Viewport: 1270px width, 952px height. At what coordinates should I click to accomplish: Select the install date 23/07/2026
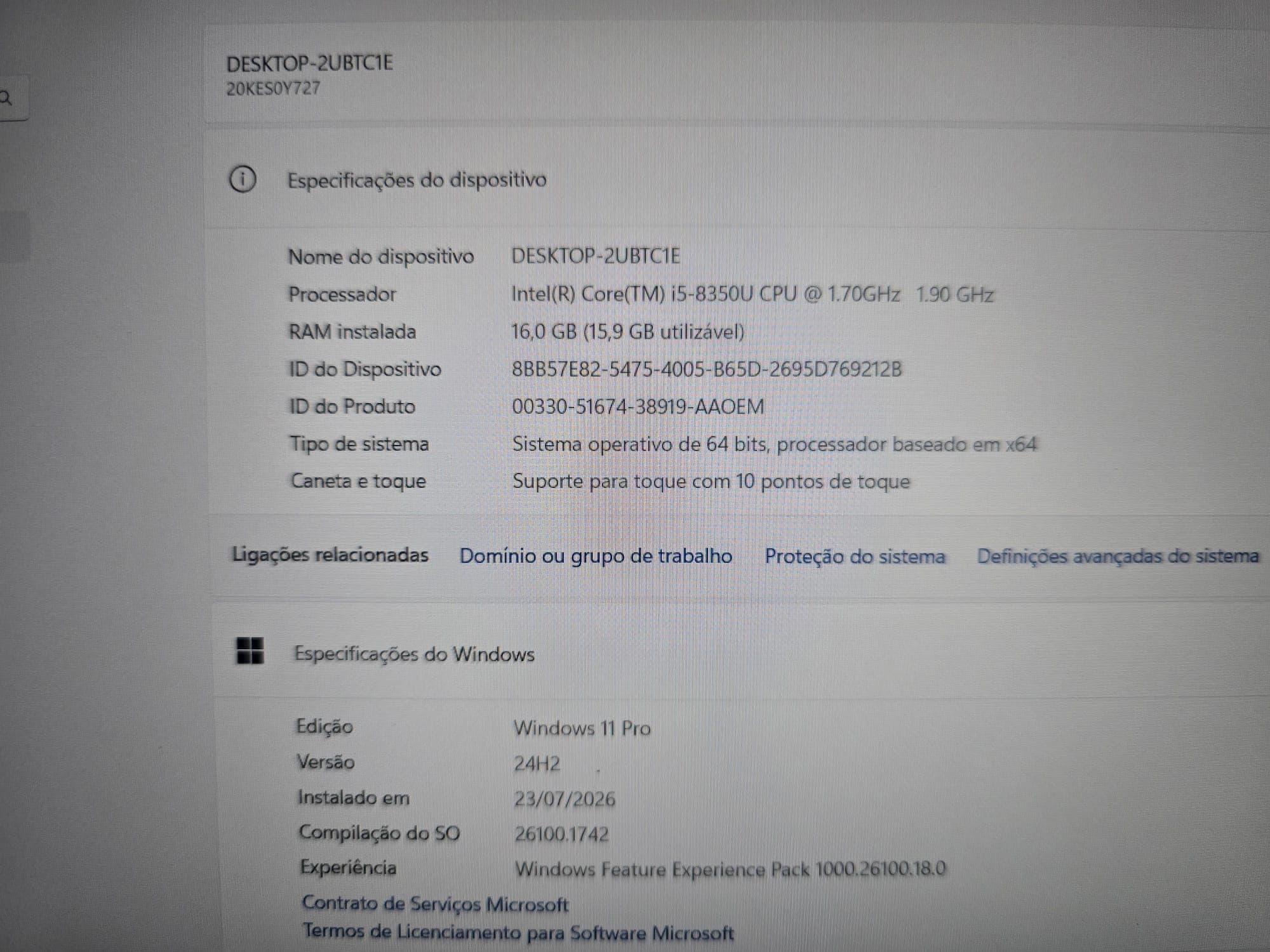(565, 798)
